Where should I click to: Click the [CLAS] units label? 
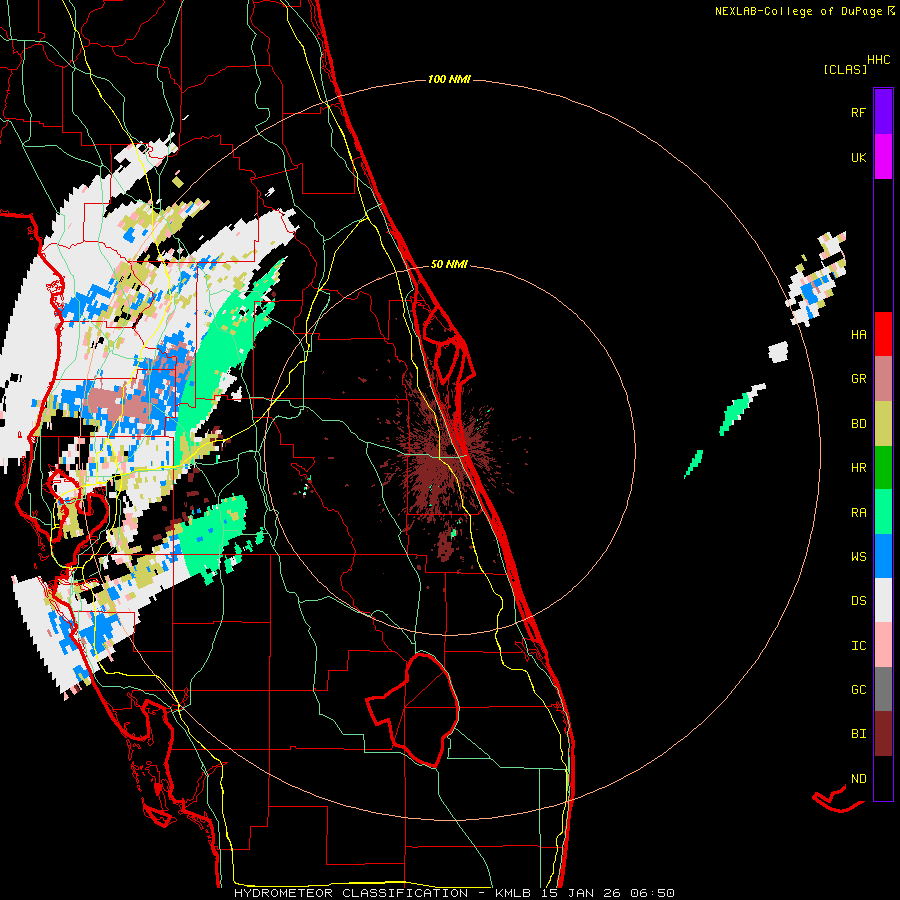[x=845, y=69]
